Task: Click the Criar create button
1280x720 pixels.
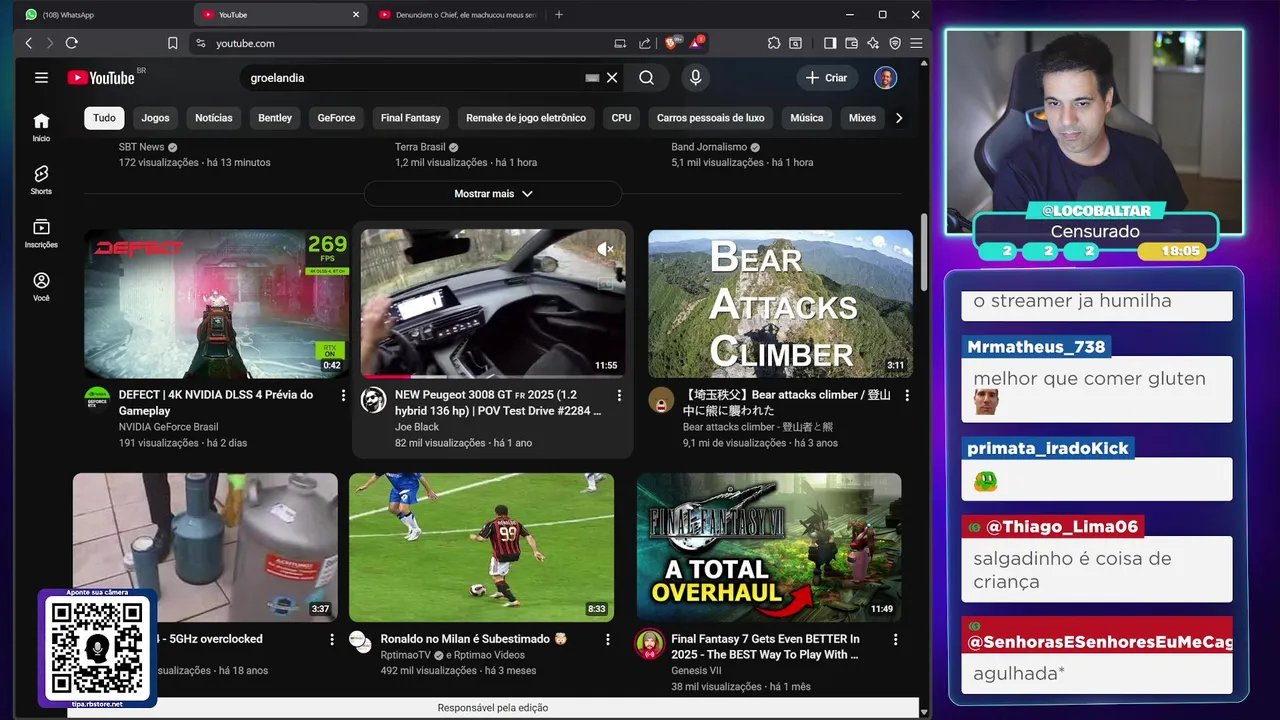Action: tap(827, 77)
